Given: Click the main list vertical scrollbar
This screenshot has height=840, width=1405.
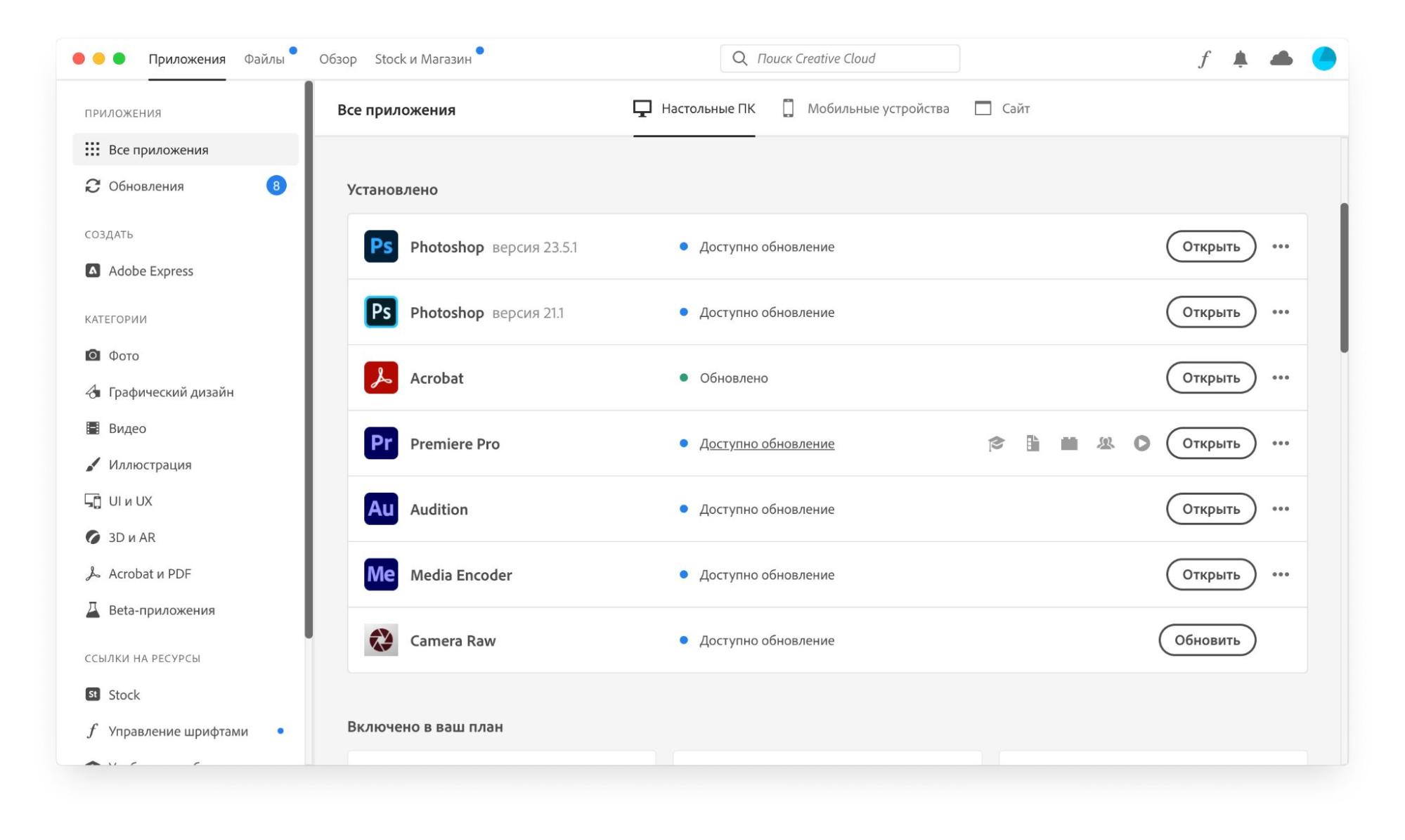Looking at the screenshot, I should [1344, 278].
